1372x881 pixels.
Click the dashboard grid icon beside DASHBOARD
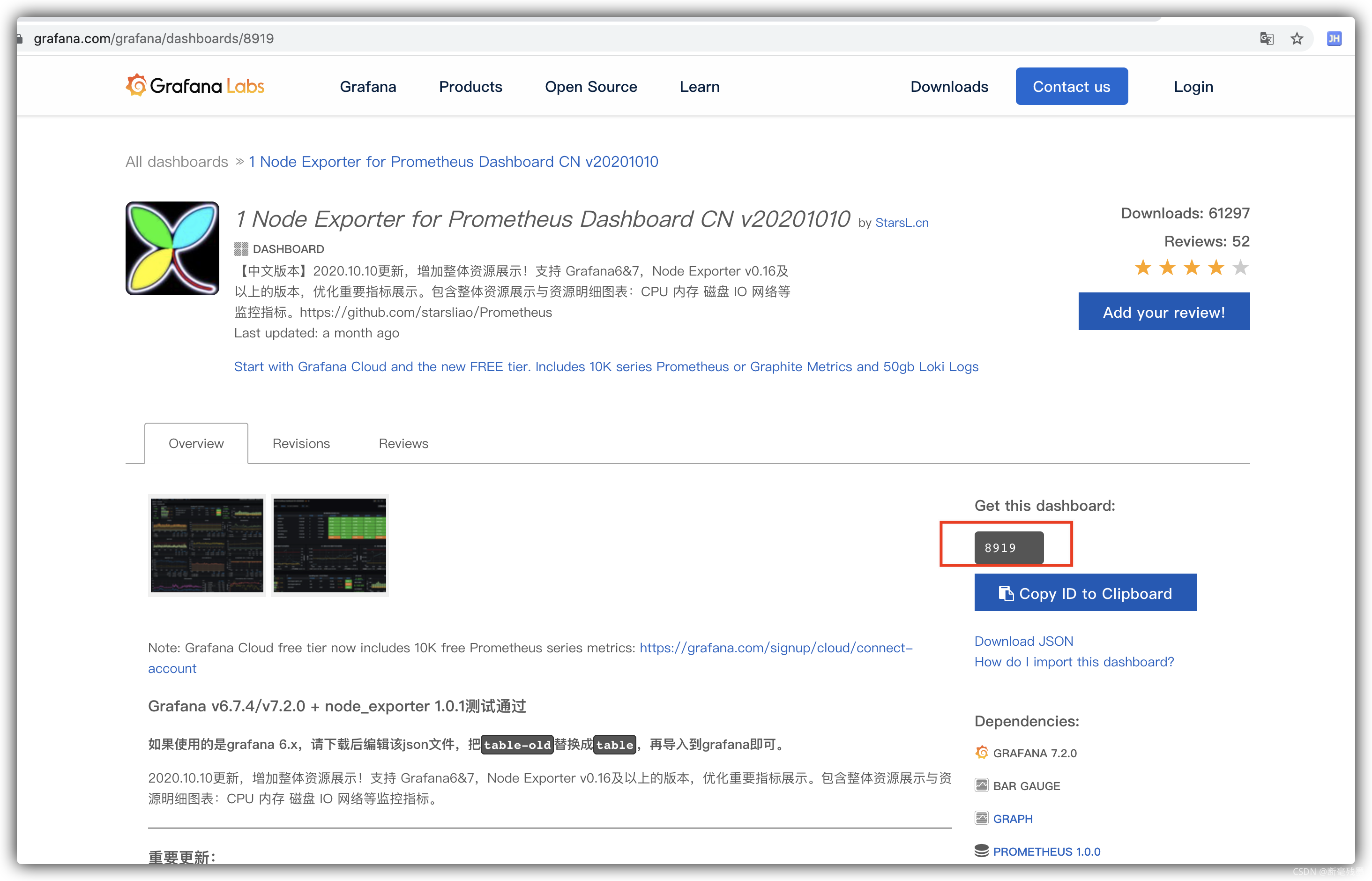point(241,249)
